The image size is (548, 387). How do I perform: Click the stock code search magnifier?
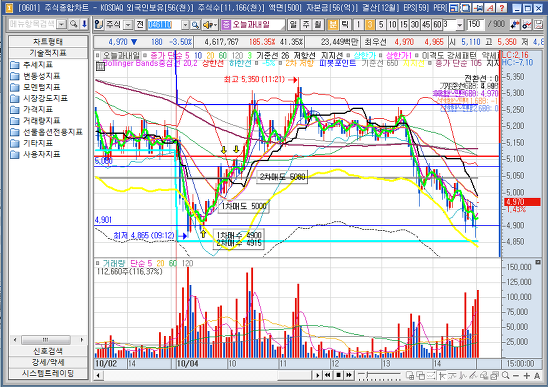195,25
